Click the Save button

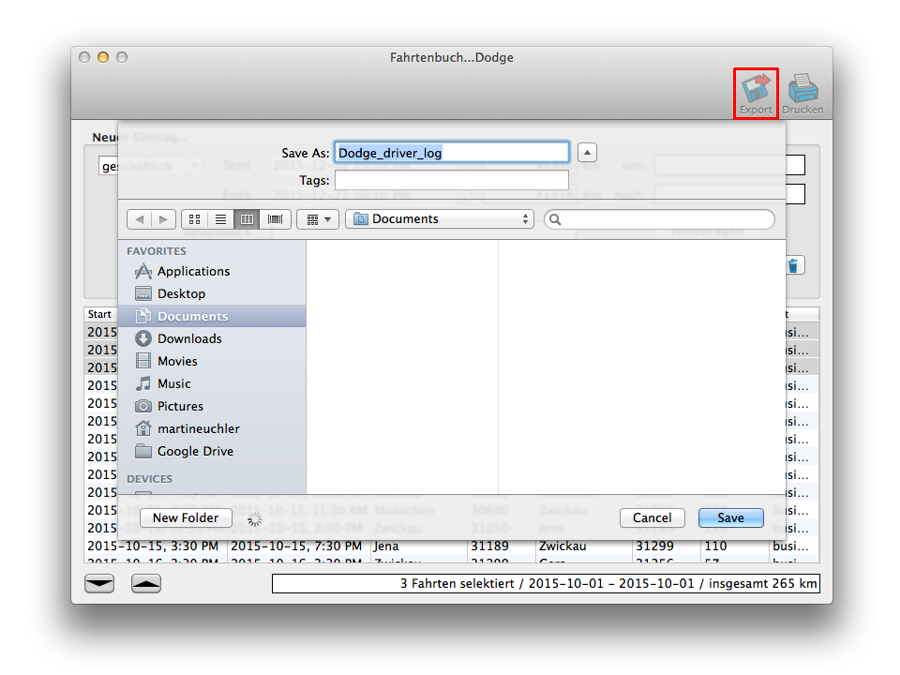pyautogui.click(x=730, y=518)
